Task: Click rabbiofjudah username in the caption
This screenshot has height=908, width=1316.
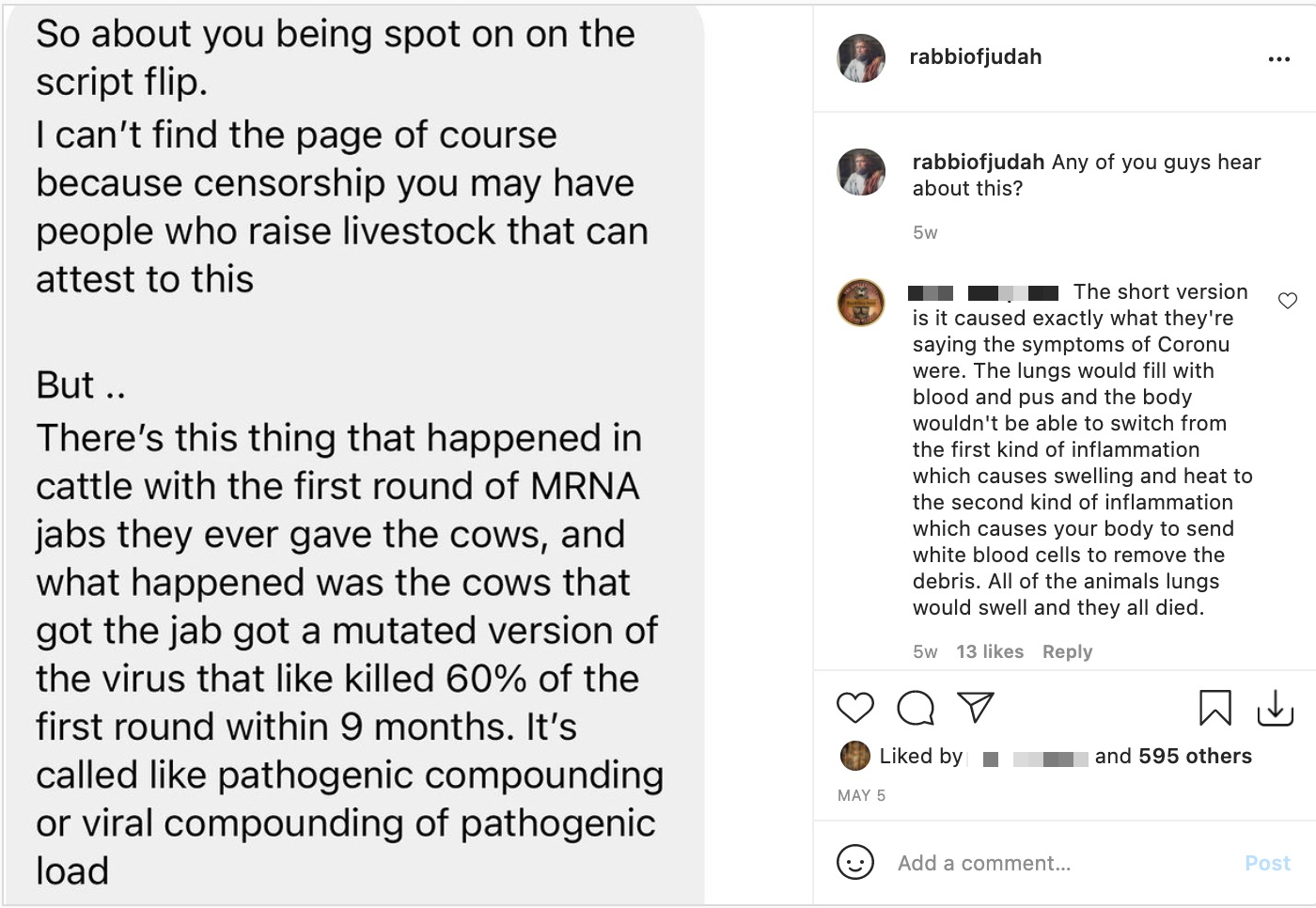Action: click(x=978, y=162)
